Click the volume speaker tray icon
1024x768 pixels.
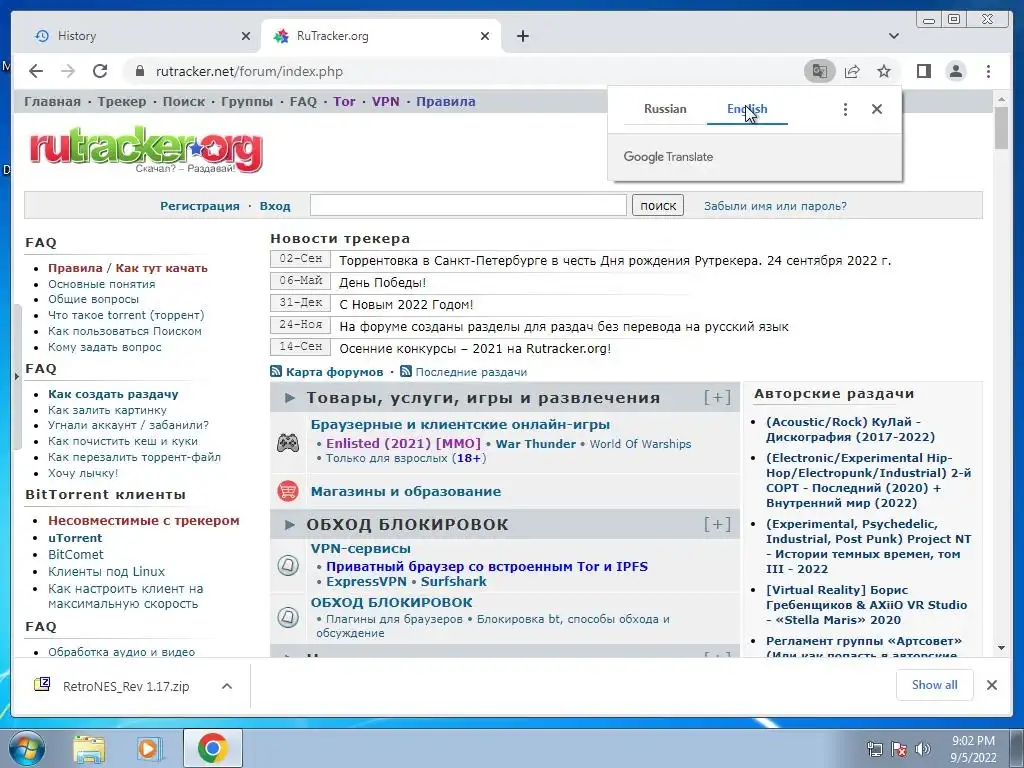(922, 749)
